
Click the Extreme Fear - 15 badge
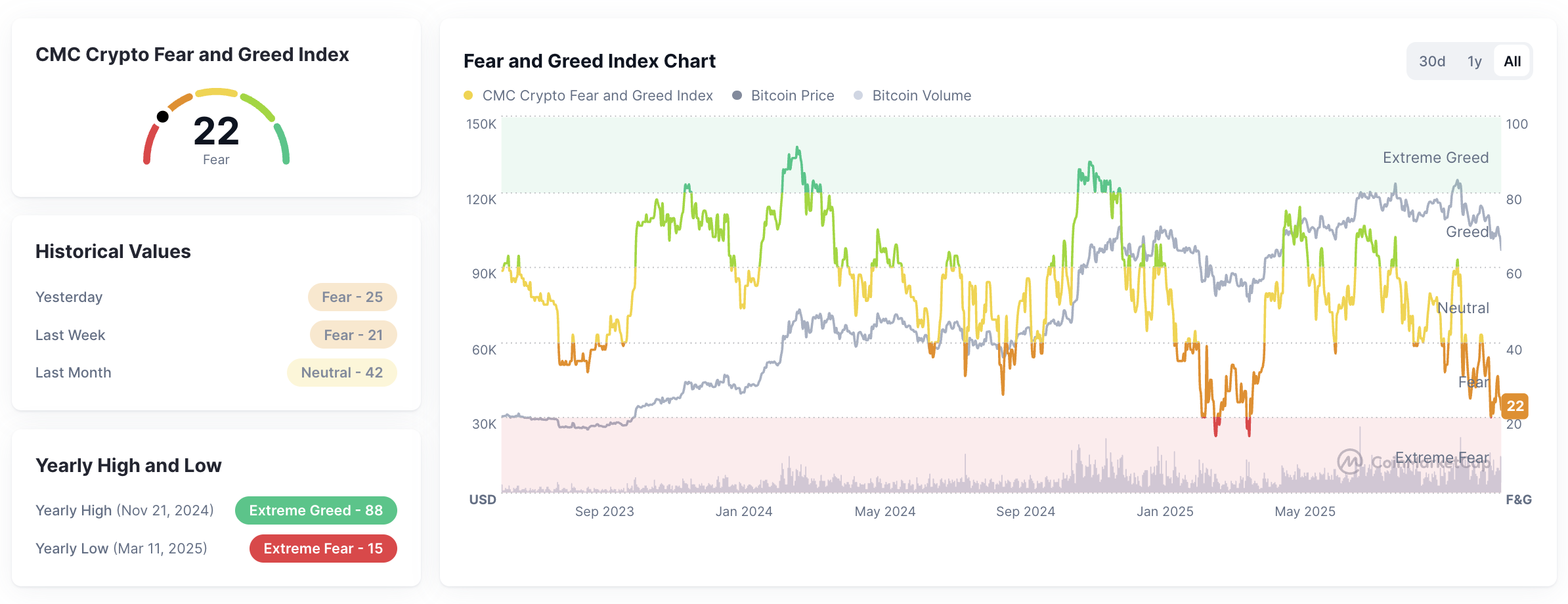coord(322,548)
